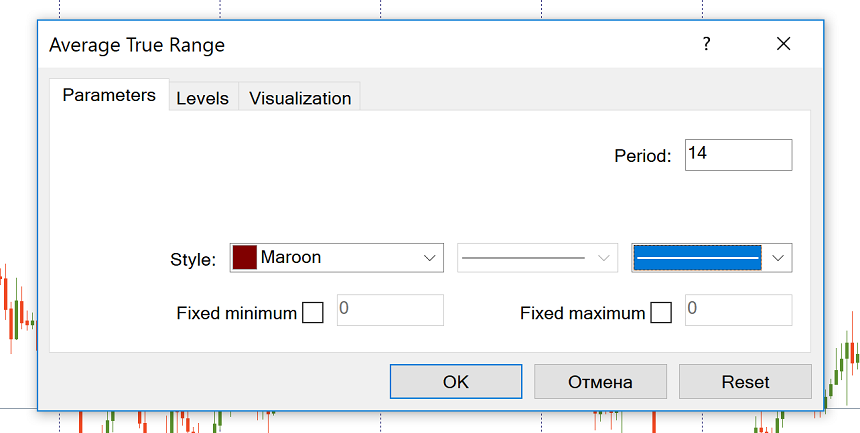Click the Fixed maximum value field

coord(738,310)
